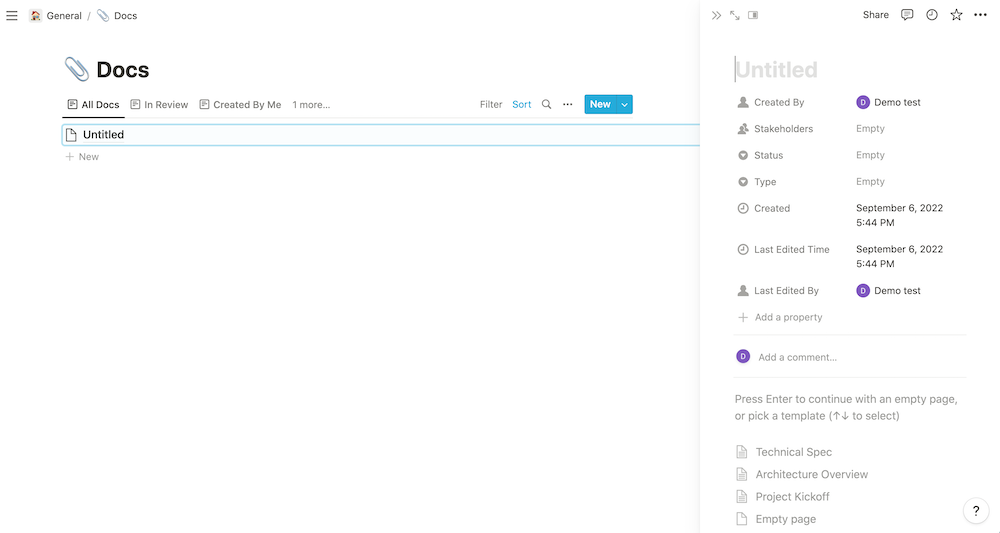Select the Technical Spec template
1000x533 pixels.
[793, 452]
